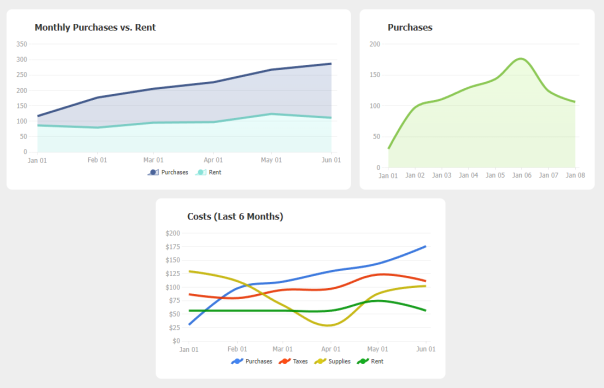
Task: Click the Purchases chart title on right card
Action: point(410,27)
